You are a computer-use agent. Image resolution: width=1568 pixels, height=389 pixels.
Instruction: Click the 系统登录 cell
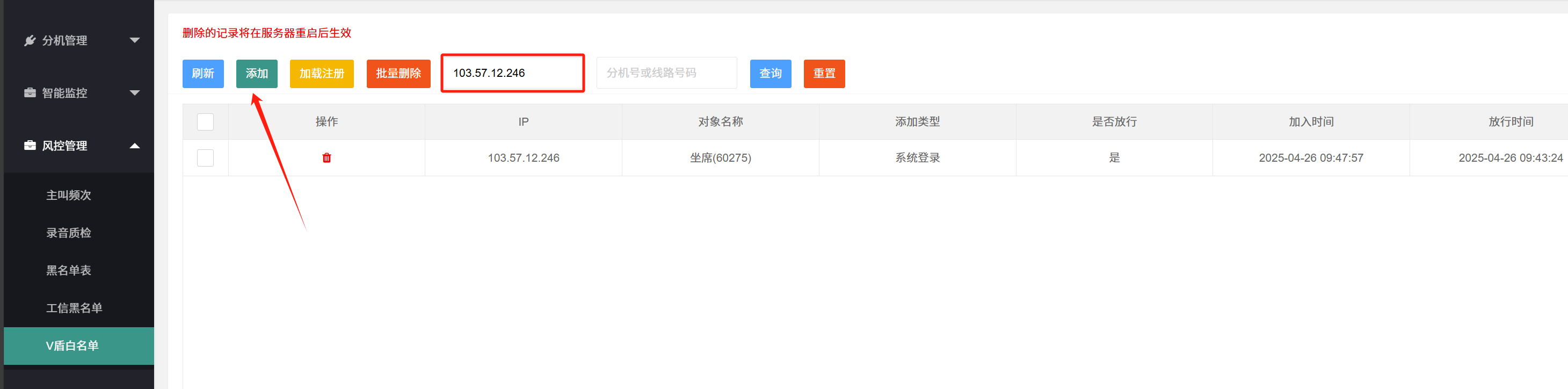917,157
